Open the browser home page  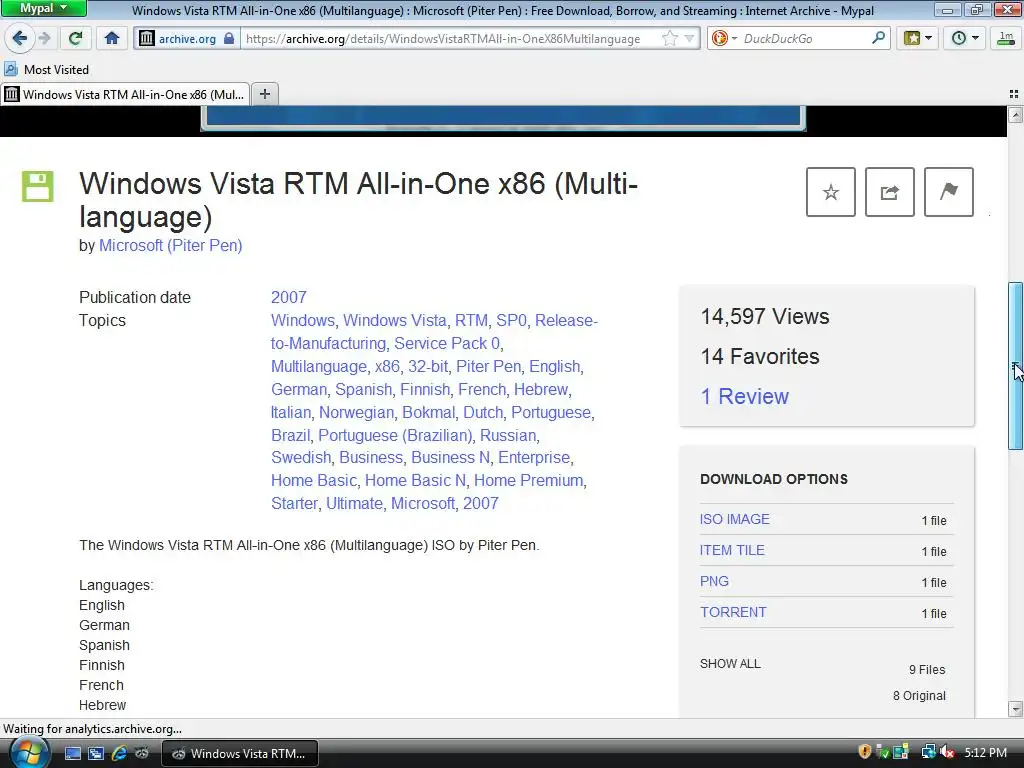coord(112,39)
